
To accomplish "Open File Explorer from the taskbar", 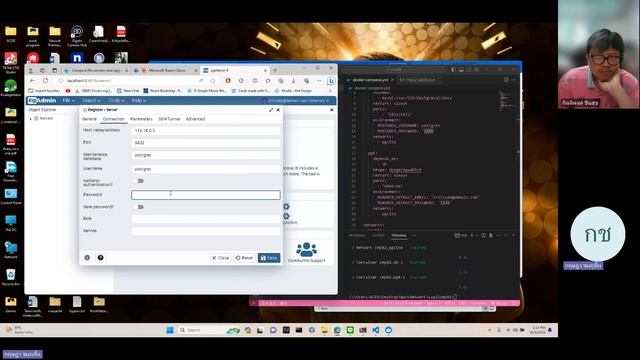I will (324, 330).
